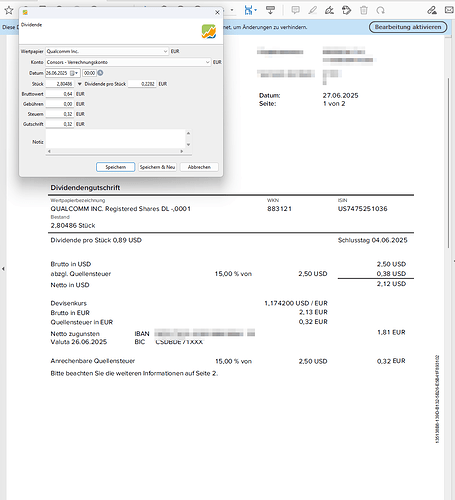Click the Datum field showing 26.06.2025
The height and width of the screenshot is (500, 455).
[x=63, y=73]
